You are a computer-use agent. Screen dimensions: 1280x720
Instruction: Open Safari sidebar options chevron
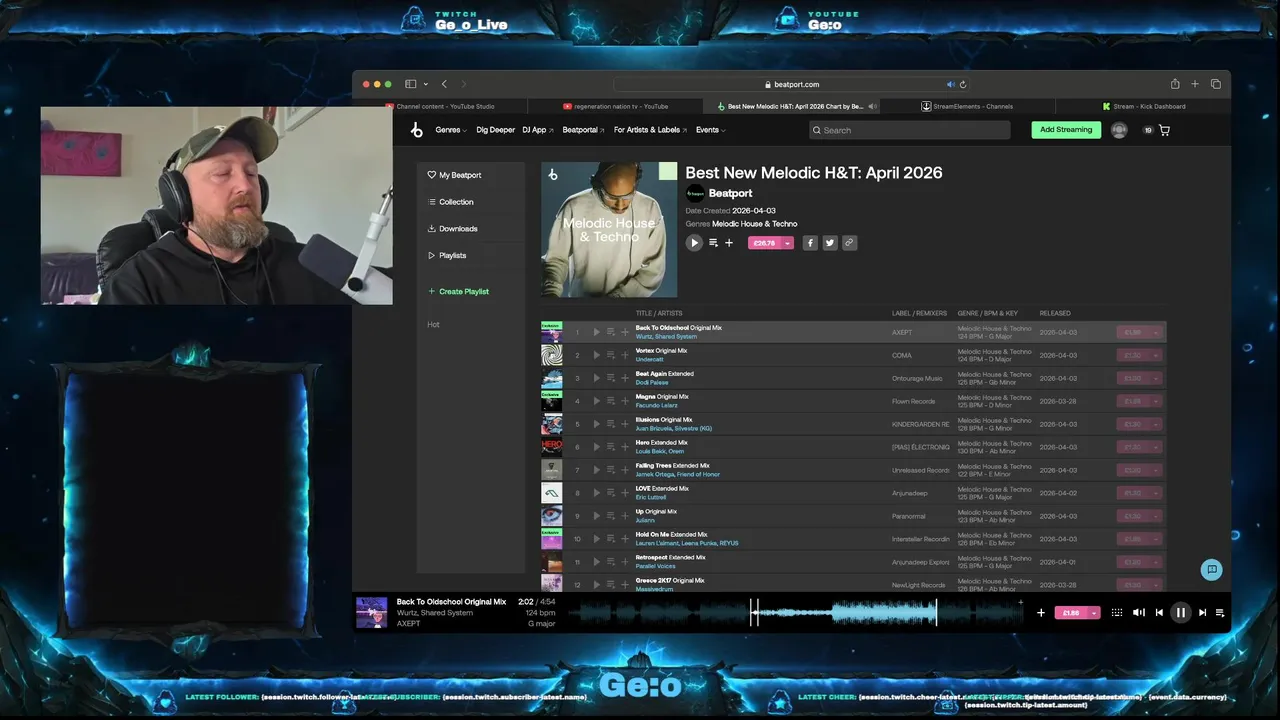426,84
